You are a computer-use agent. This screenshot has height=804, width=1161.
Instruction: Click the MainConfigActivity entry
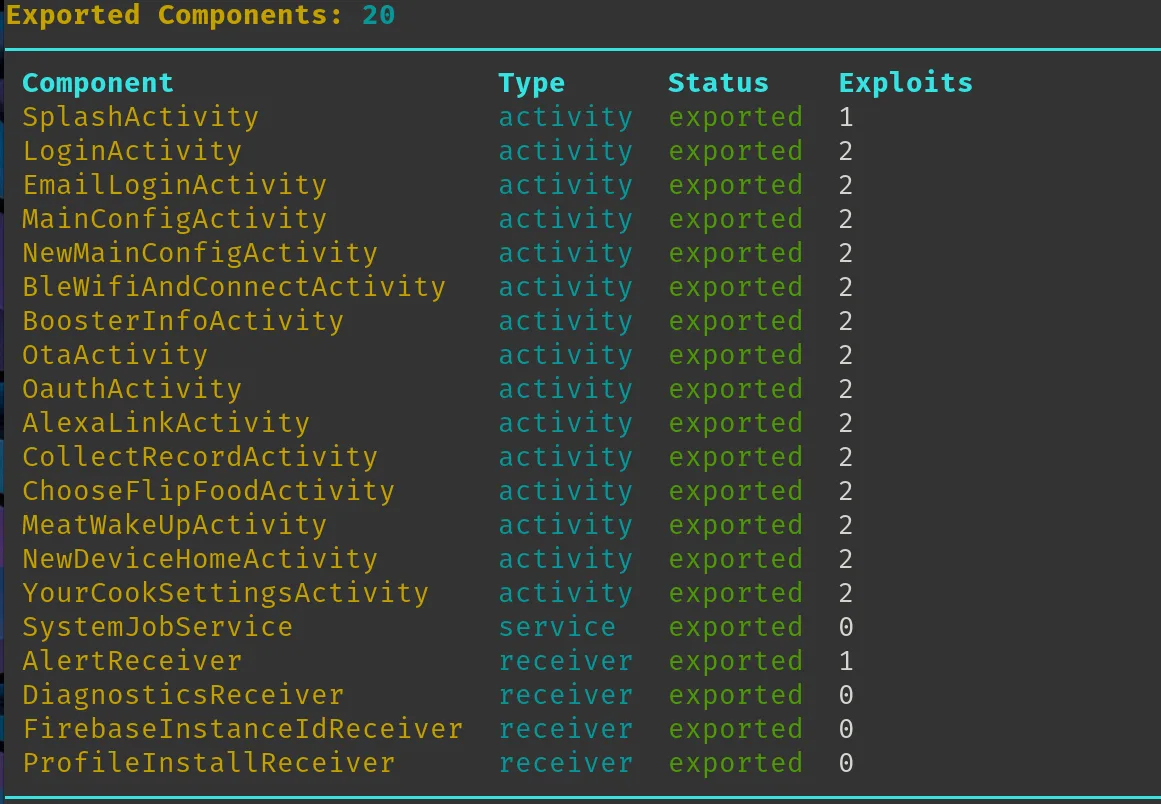coord(174,220)
